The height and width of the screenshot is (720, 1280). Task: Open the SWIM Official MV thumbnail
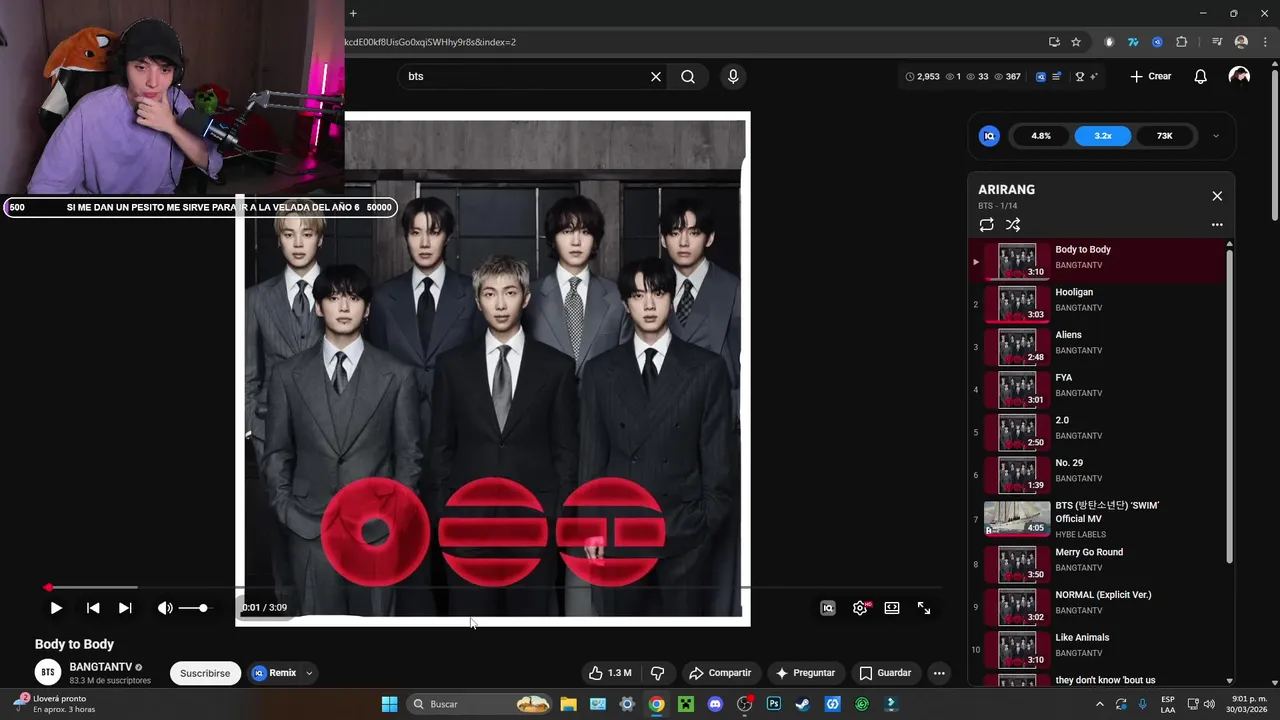(x=1017, y=518)
